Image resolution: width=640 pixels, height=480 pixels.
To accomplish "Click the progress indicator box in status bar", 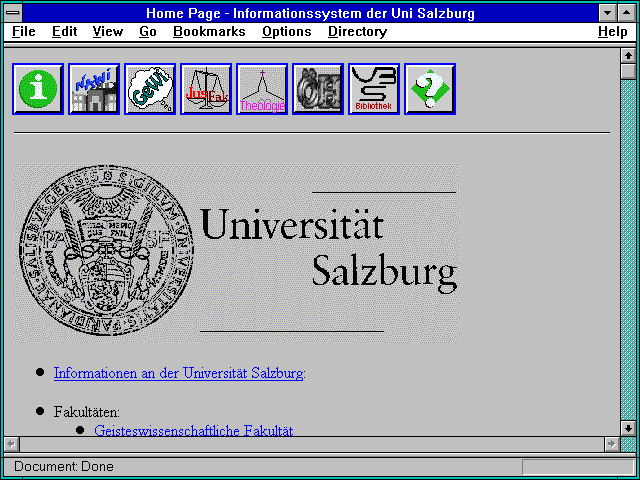I will 578,467.
